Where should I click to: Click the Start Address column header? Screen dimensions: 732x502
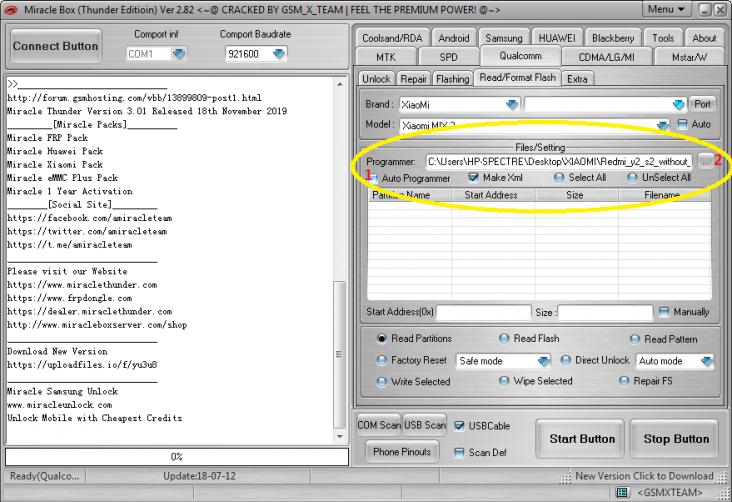[x=493, y=195]
